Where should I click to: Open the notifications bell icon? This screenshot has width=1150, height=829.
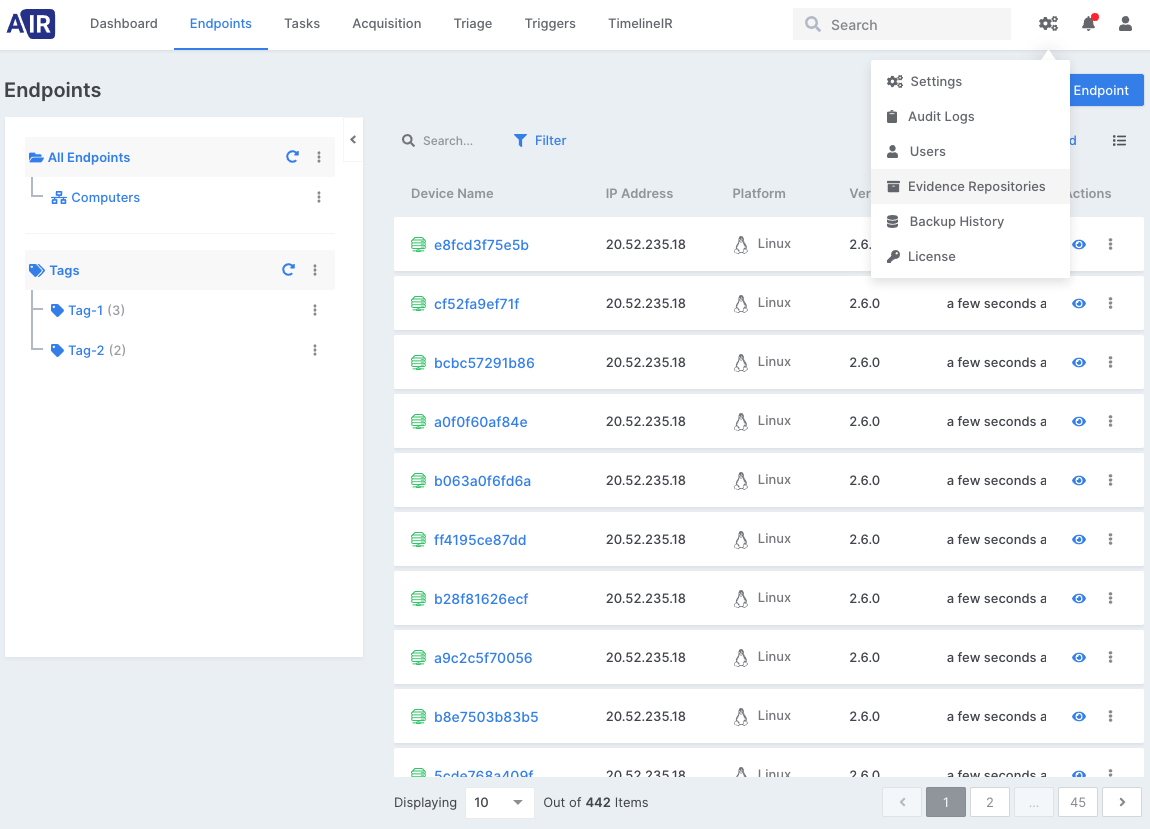[1088, 24]
